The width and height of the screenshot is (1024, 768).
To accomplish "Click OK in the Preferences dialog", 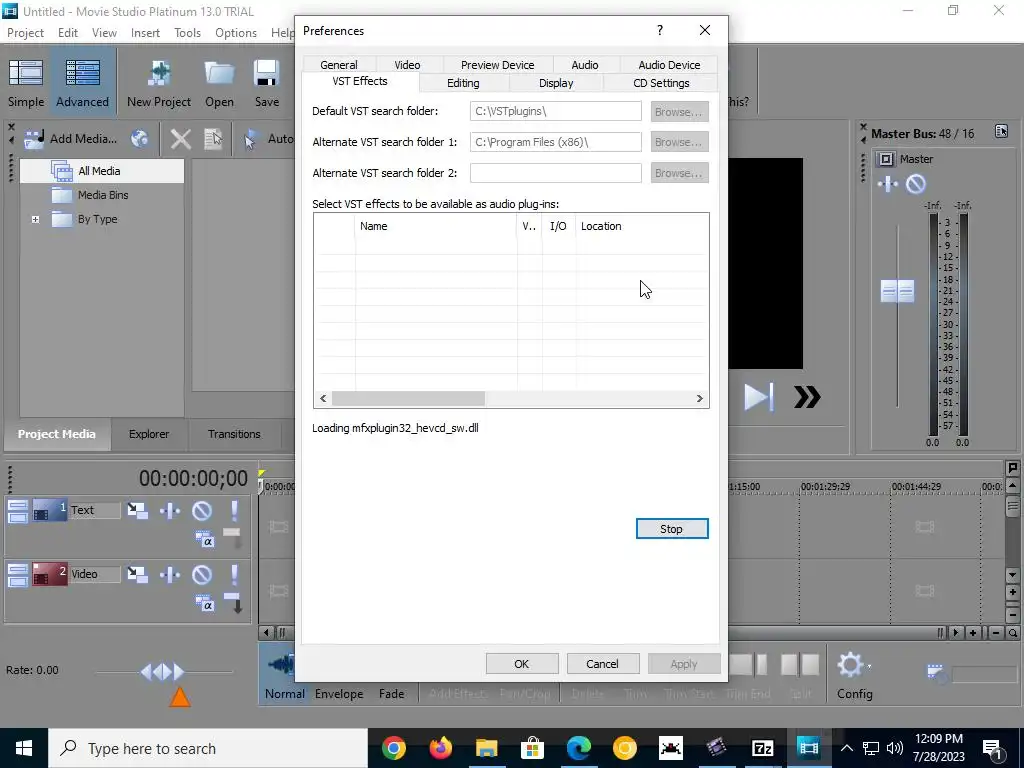I will (521, 664).
